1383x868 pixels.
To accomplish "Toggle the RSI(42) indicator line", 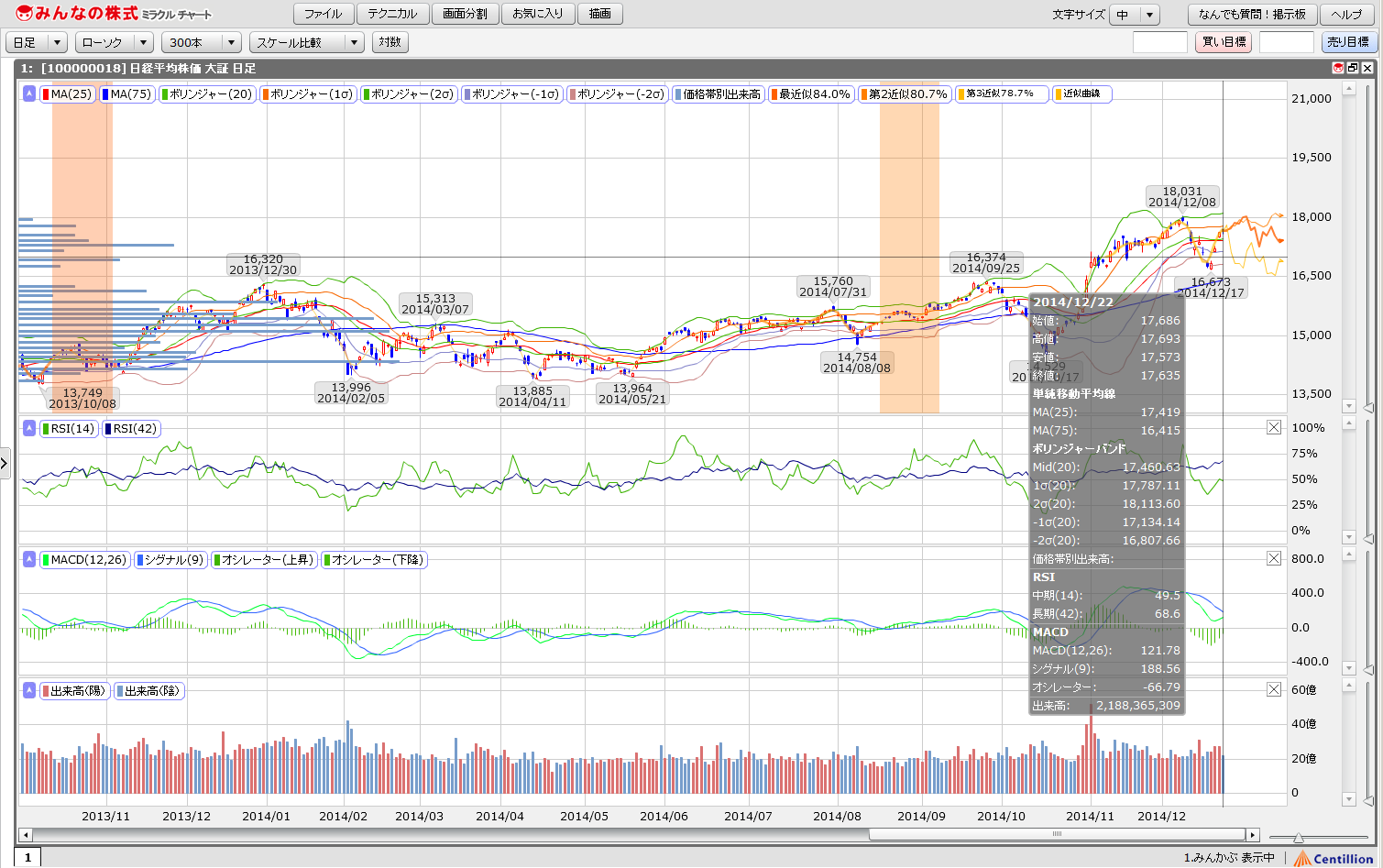I will point(131,428).
